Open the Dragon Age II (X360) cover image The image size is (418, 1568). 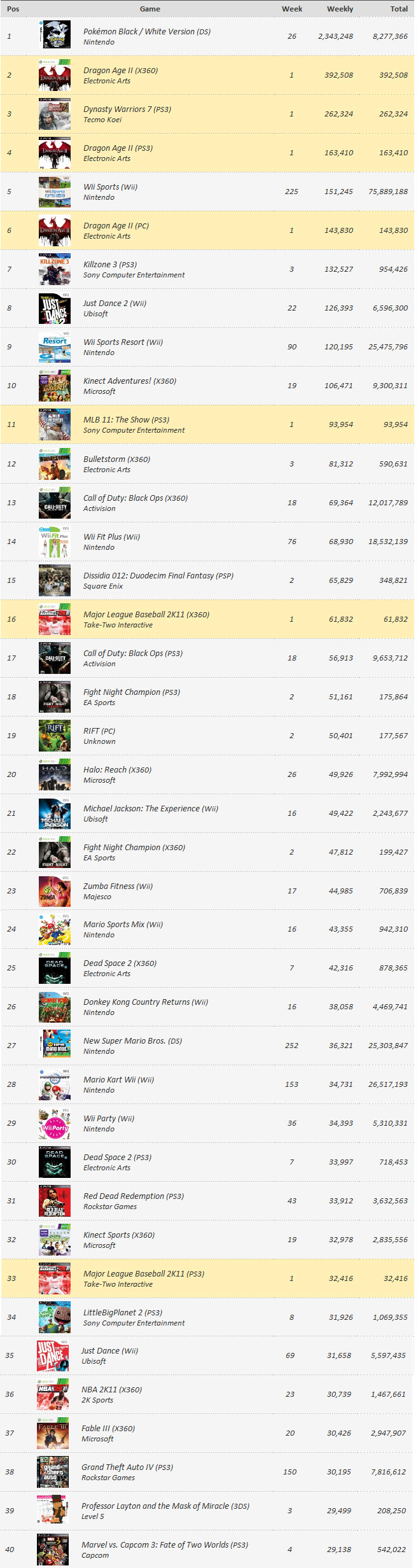[x=55, y=75]
